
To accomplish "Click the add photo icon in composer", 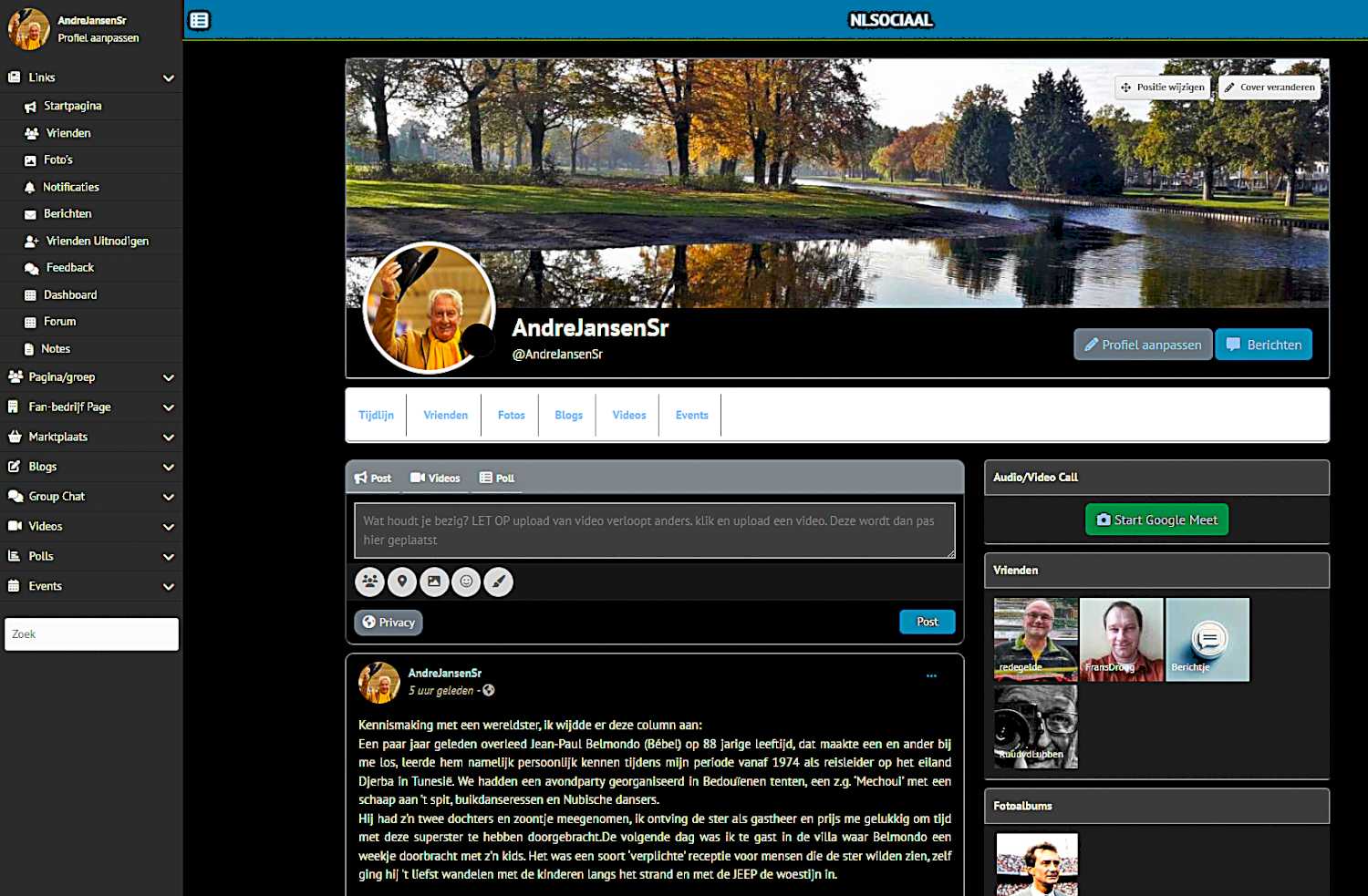I will 434,582.
